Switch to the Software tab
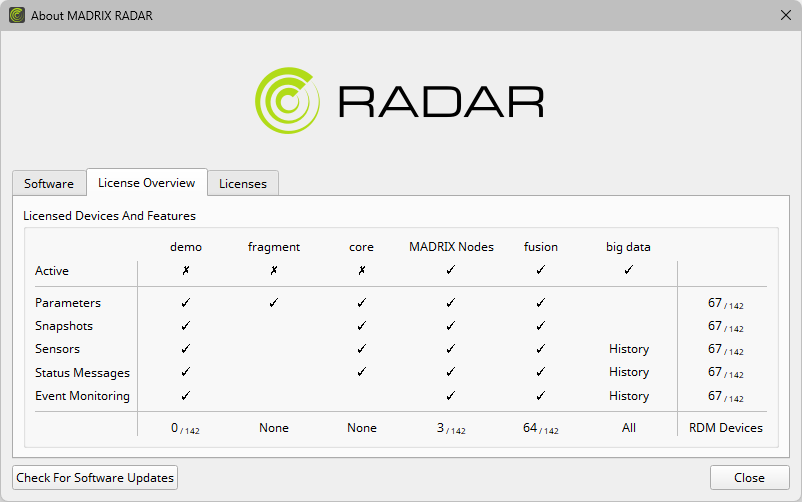 [x=49, y=183]
